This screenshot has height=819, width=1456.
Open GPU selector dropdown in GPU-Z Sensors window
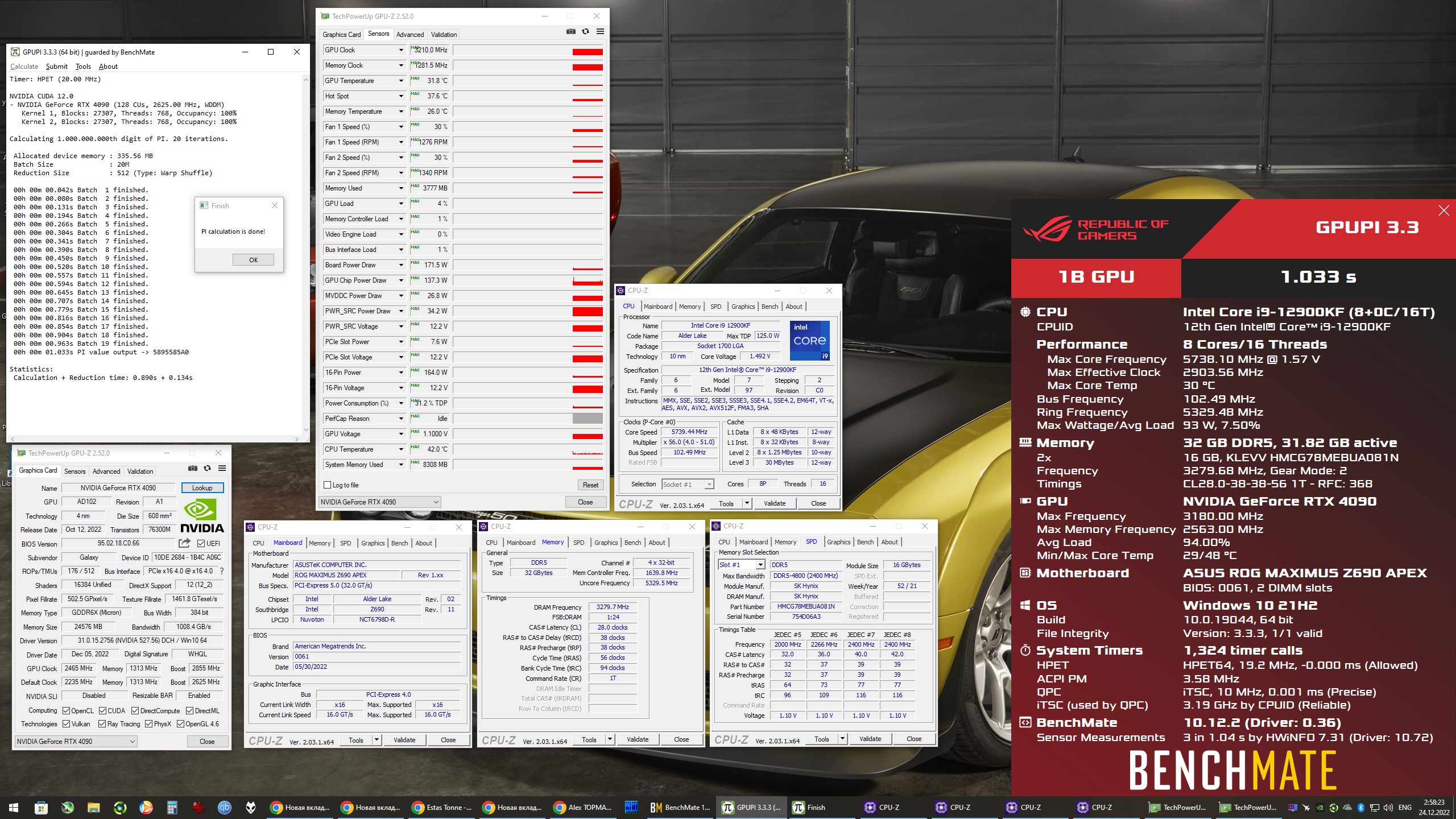point(380,502)
